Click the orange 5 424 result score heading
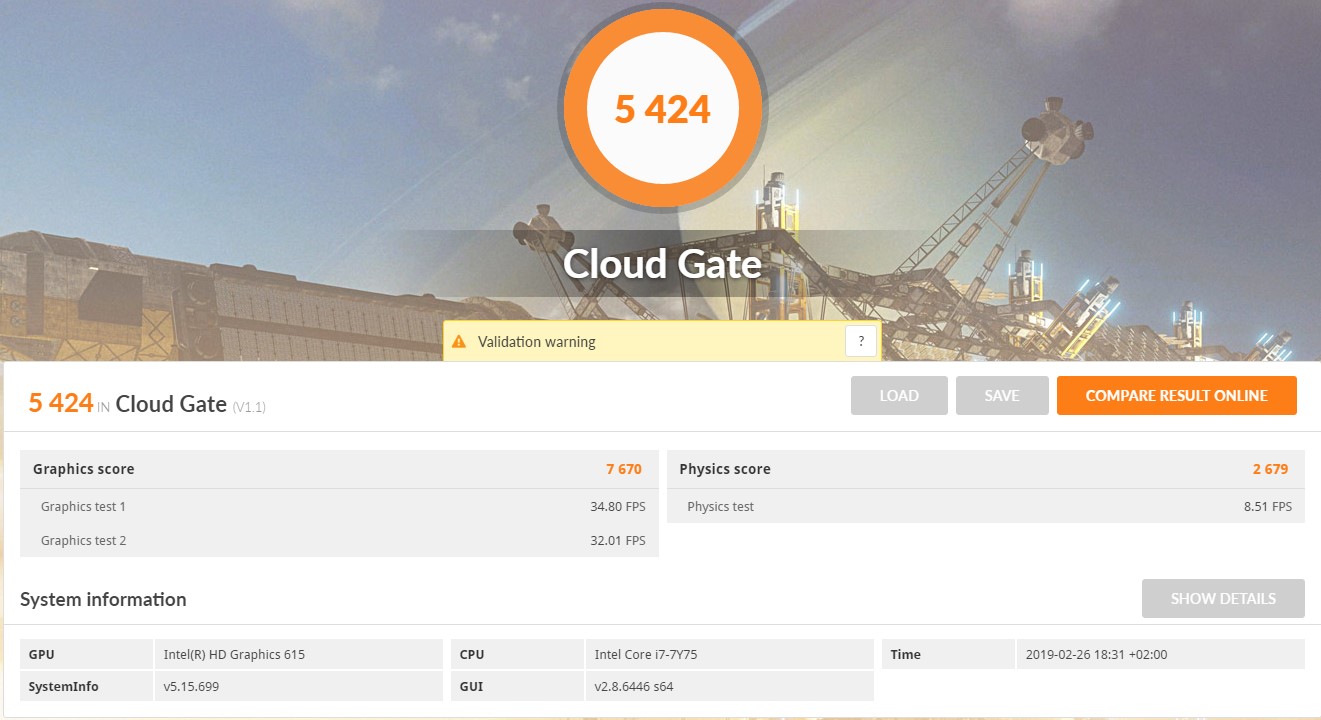This screenshot has width=1321, height=720. [61, 403]
